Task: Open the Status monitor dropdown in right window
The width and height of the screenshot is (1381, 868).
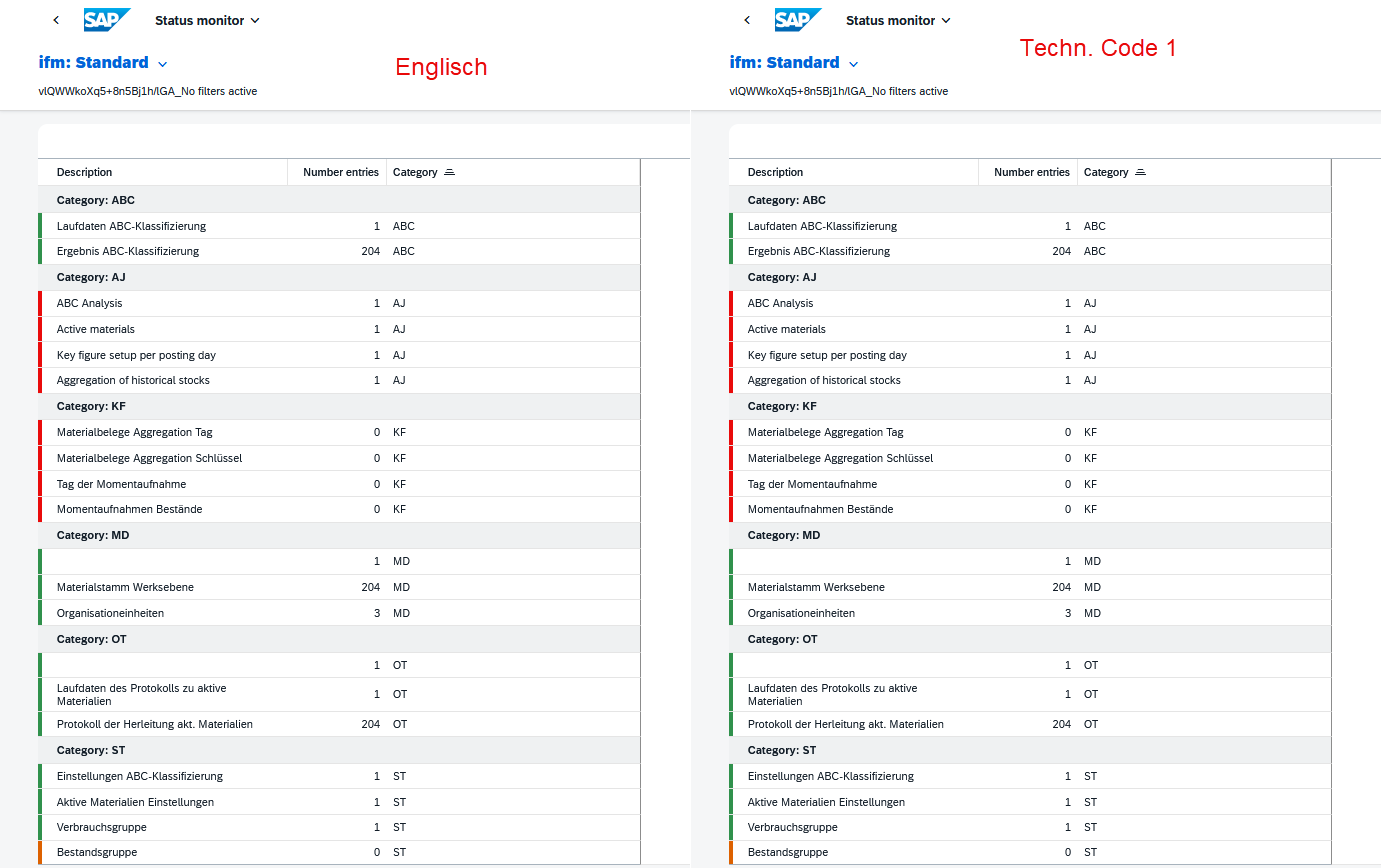Action: tap(898, 20)
